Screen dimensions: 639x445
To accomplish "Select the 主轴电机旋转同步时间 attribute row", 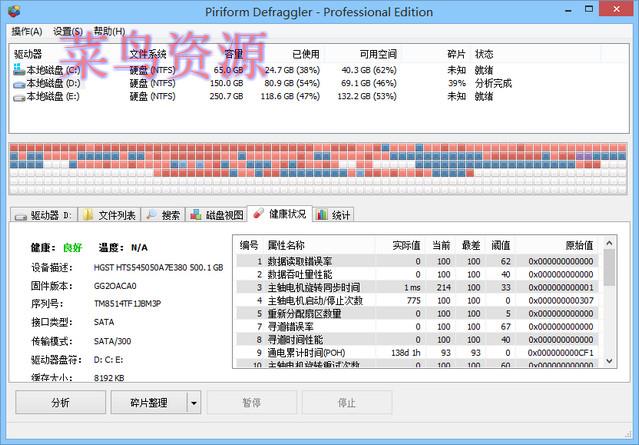I will click(x=417, y=287).
